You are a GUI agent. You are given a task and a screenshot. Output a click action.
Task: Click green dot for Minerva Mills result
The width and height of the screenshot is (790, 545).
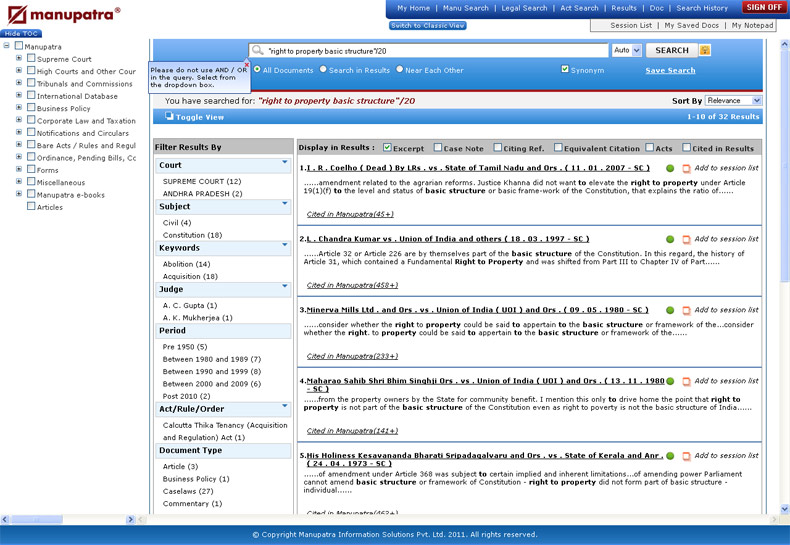coord(670,310)
